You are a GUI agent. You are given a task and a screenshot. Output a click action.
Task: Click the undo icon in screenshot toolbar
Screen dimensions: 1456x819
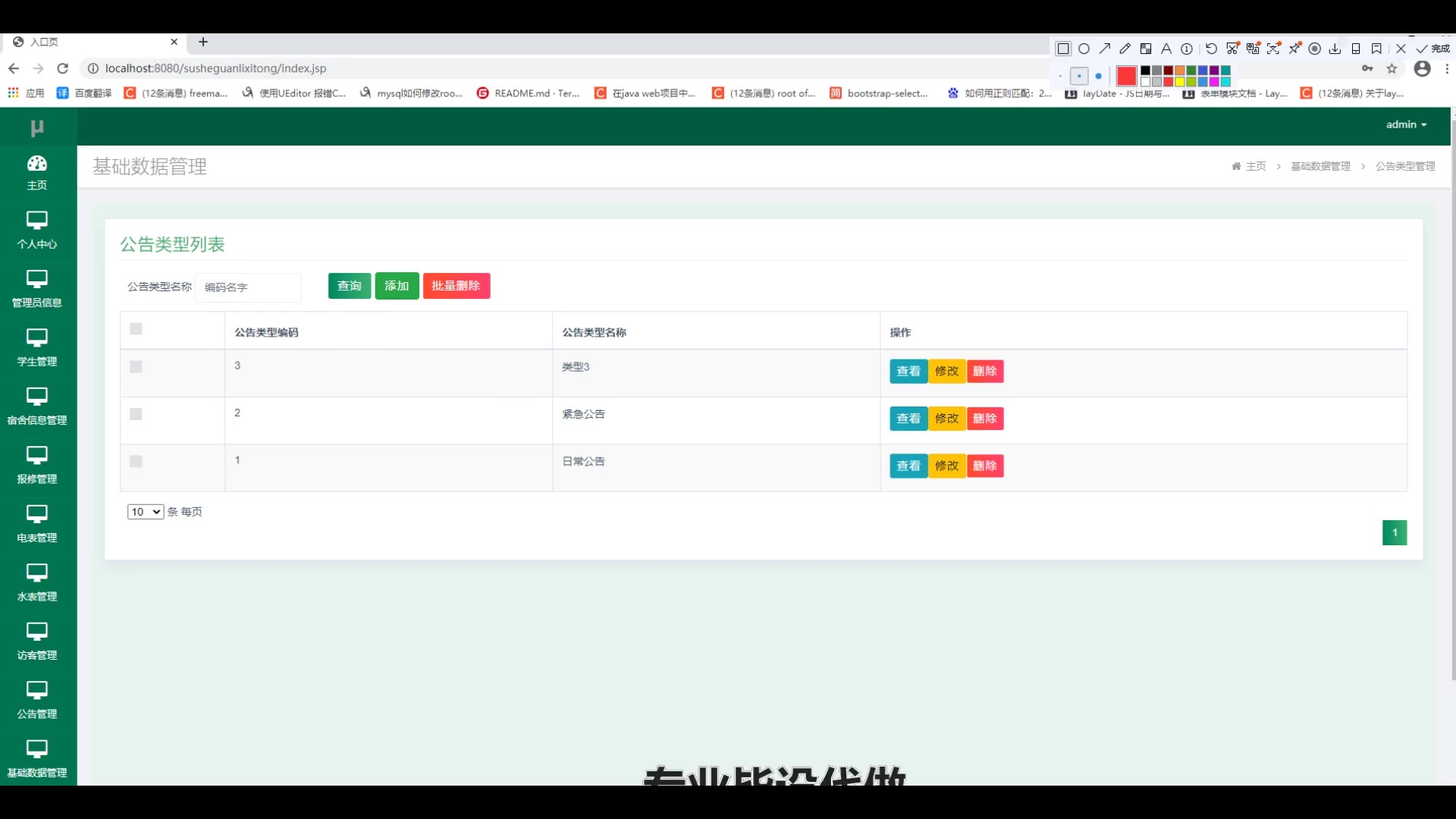(1211, 49)
